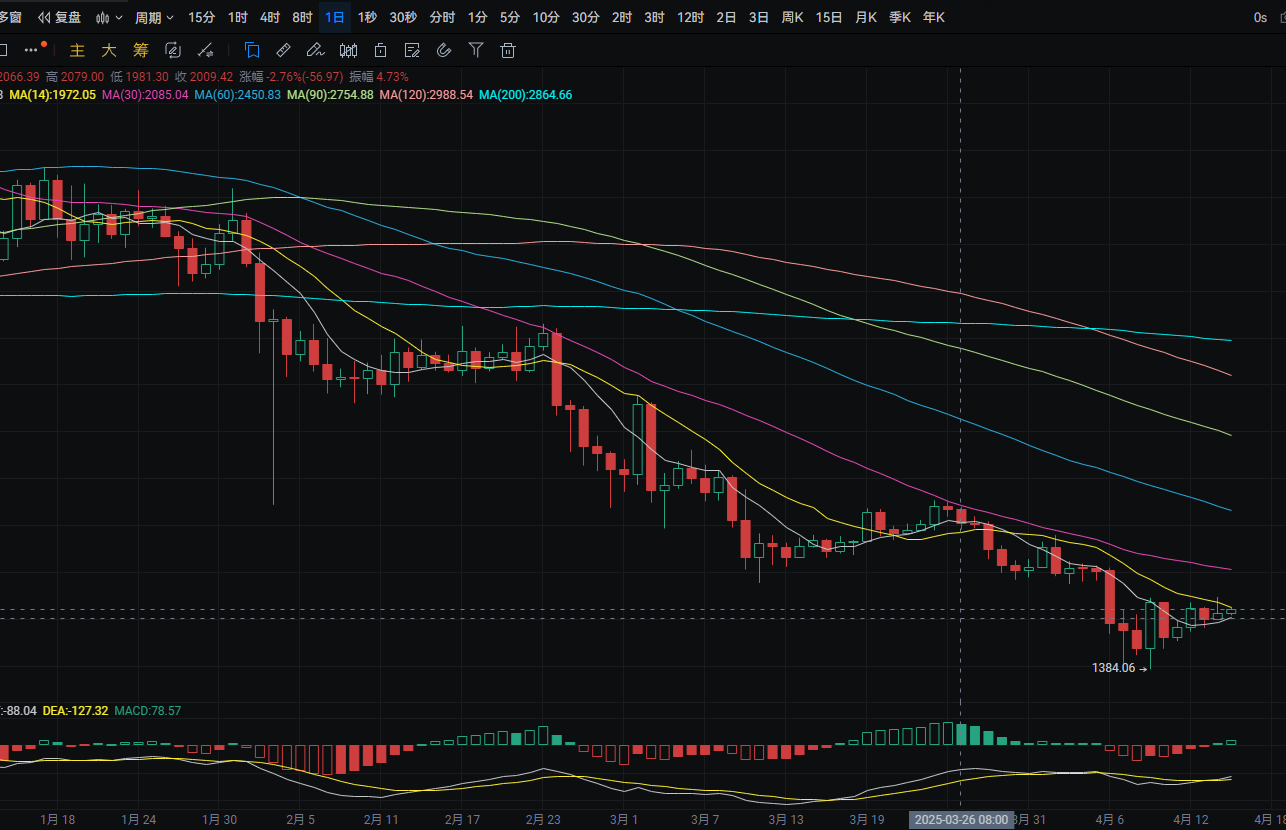
Task: Open the three-dots more options menu
Action: [x=32, y=49]
